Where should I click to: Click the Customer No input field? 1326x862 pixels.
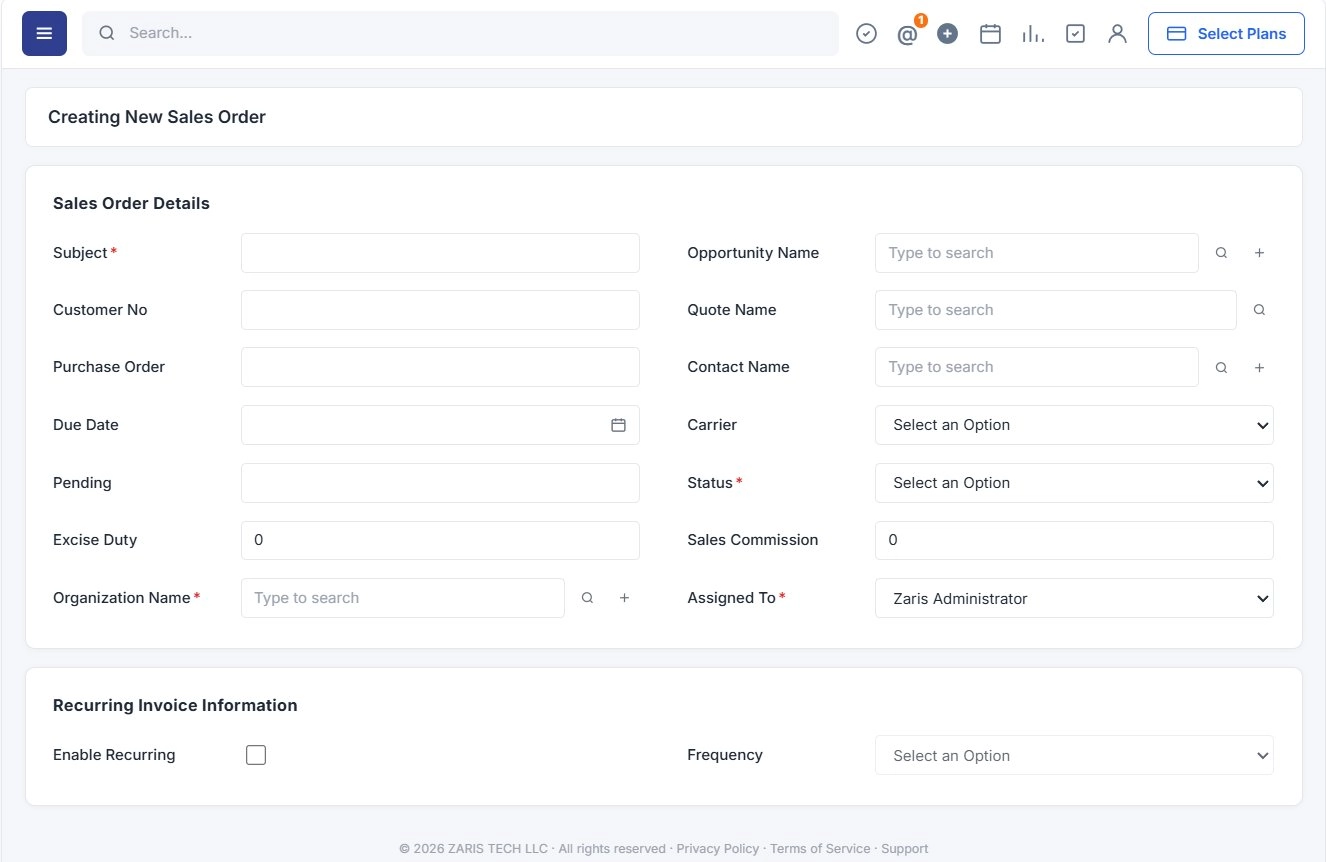coord(440,310)
